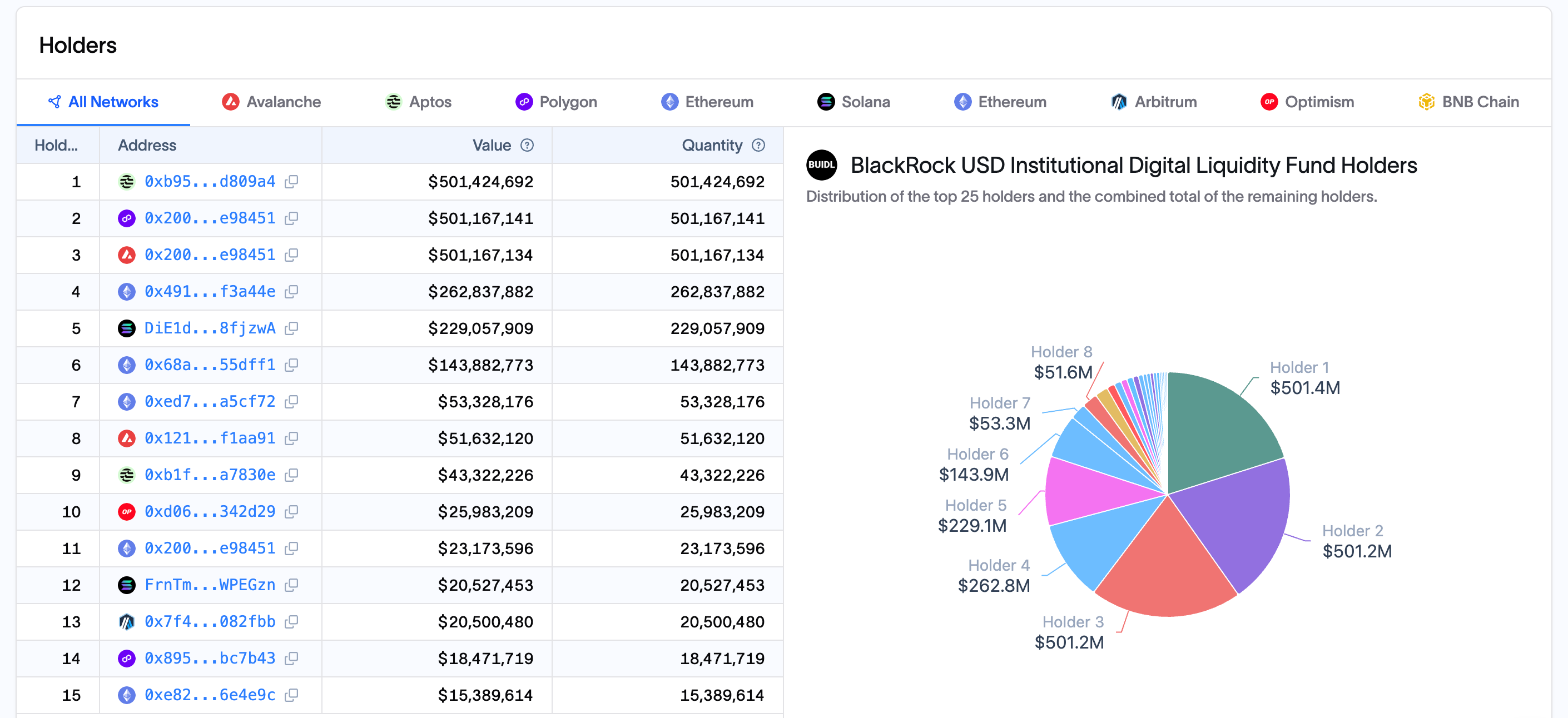This screenshot has width=1568, height=718.
Task: Click the Address column header
Action: pos(147,146)
